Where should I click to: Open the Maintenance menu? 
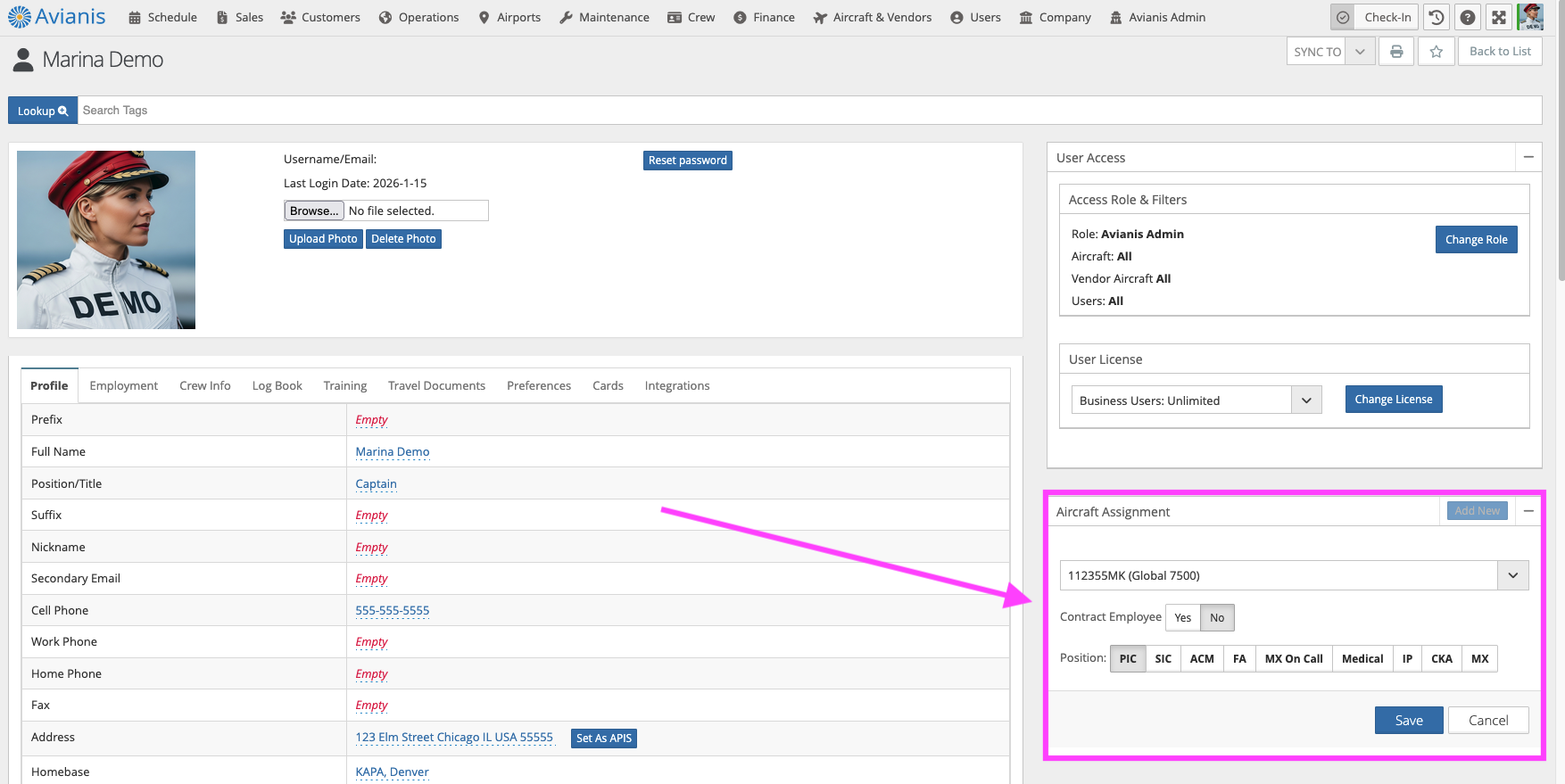(x=604, y=17)
